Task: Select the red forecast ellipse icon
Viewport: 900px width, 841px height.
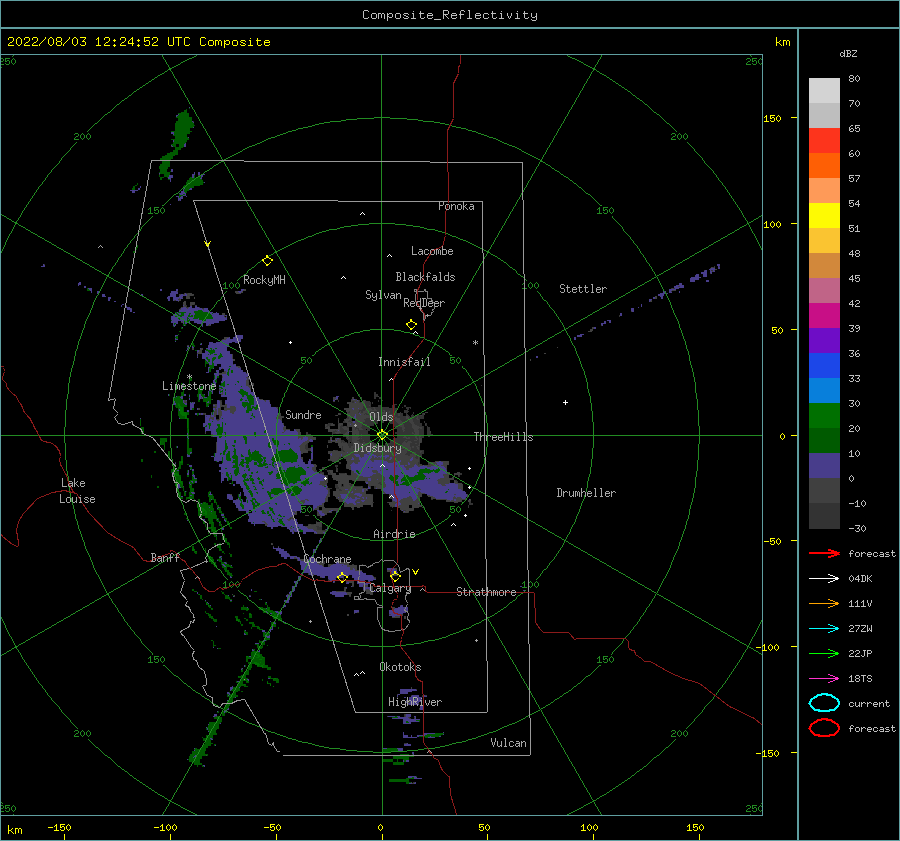Action: pyautogui.click(x=824, y=728)
